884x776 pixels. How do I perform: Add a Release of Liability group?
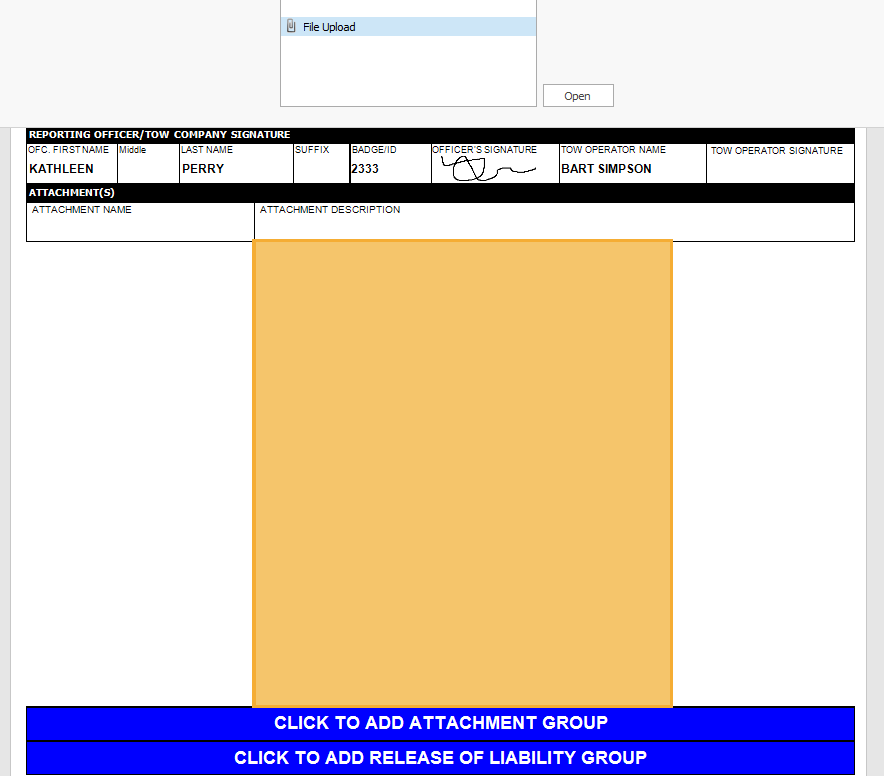440,758
